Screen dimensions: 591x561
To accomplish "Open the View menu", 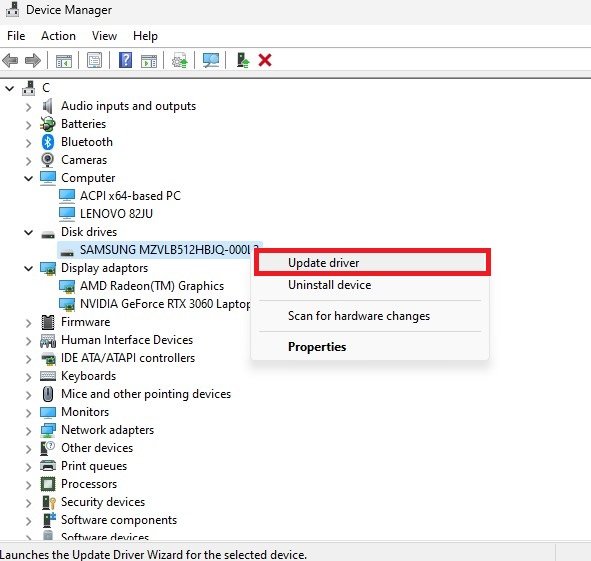I will 104,36.
